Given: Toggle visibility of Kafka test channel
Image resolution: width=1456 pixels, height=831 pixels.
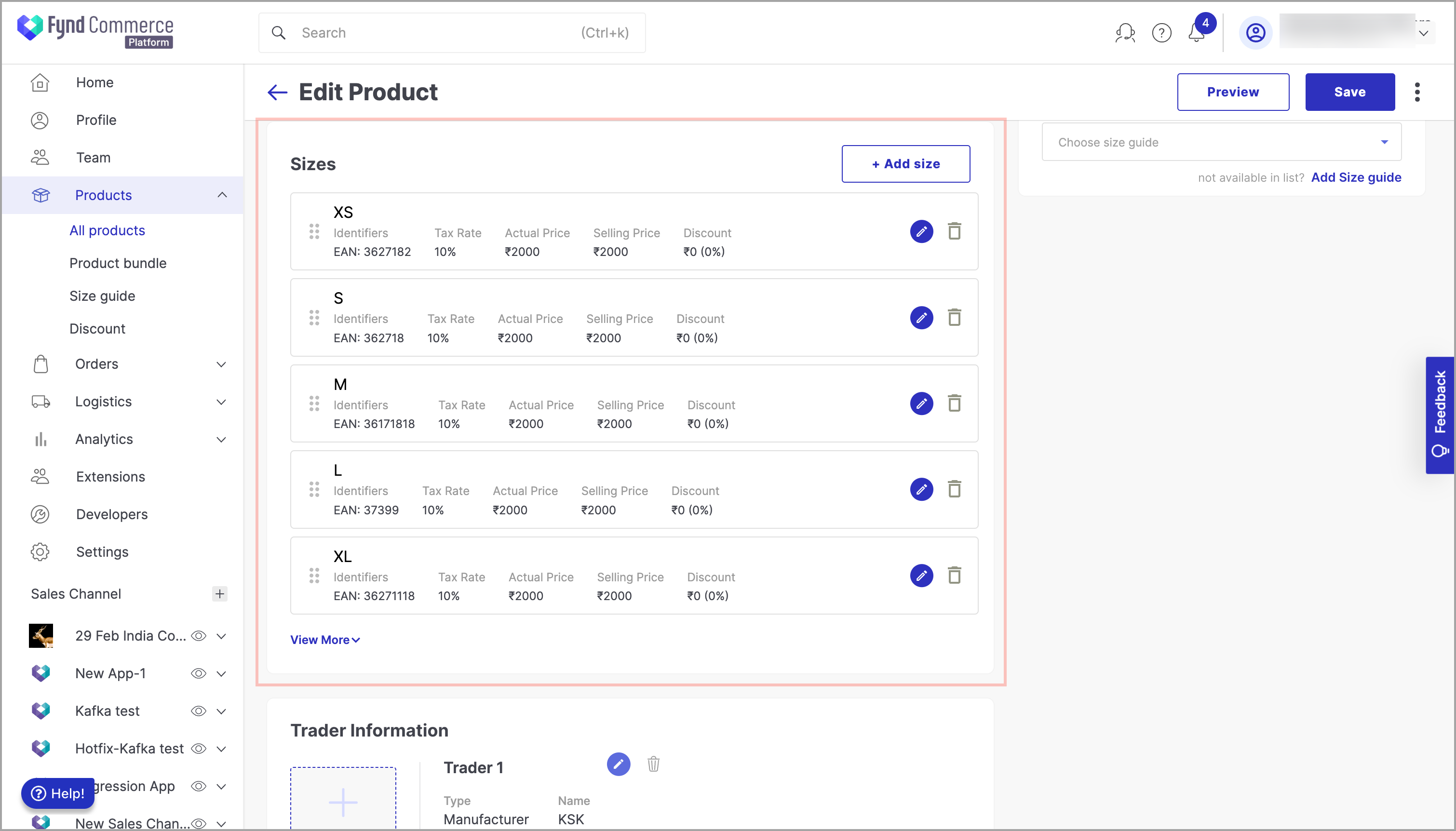Looking at the screenshot, I should (199, 711).
